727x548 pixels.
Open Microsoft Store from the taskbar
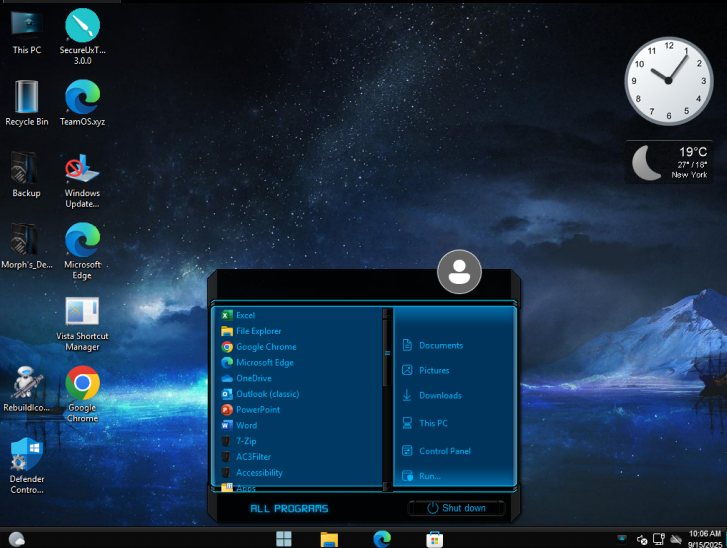(x=434, y=539)
